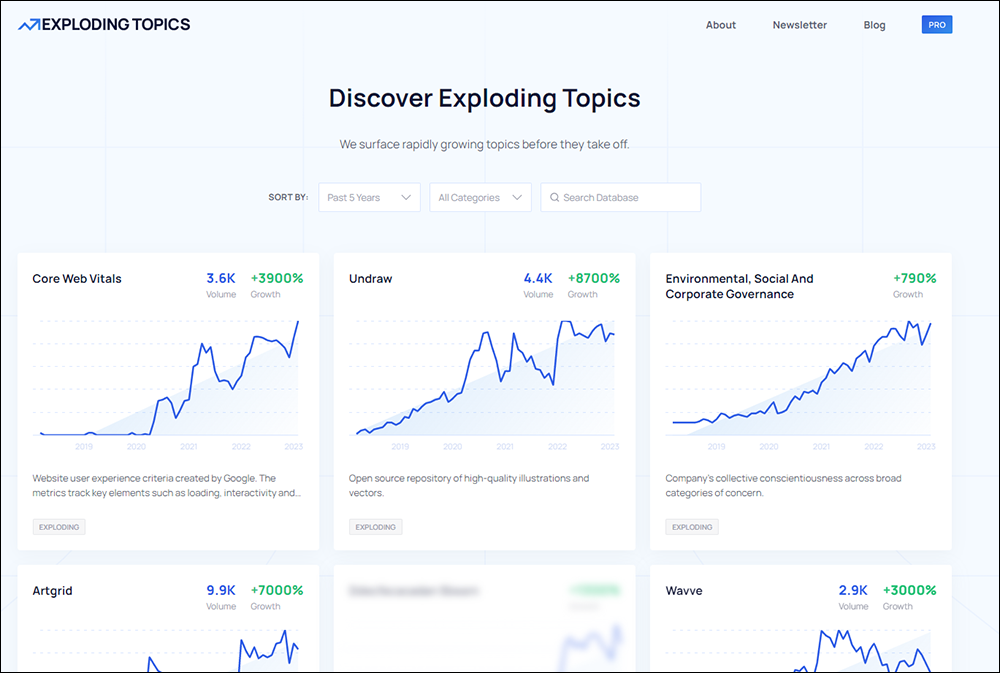Click the 3.6K volume value

point(221,278)
